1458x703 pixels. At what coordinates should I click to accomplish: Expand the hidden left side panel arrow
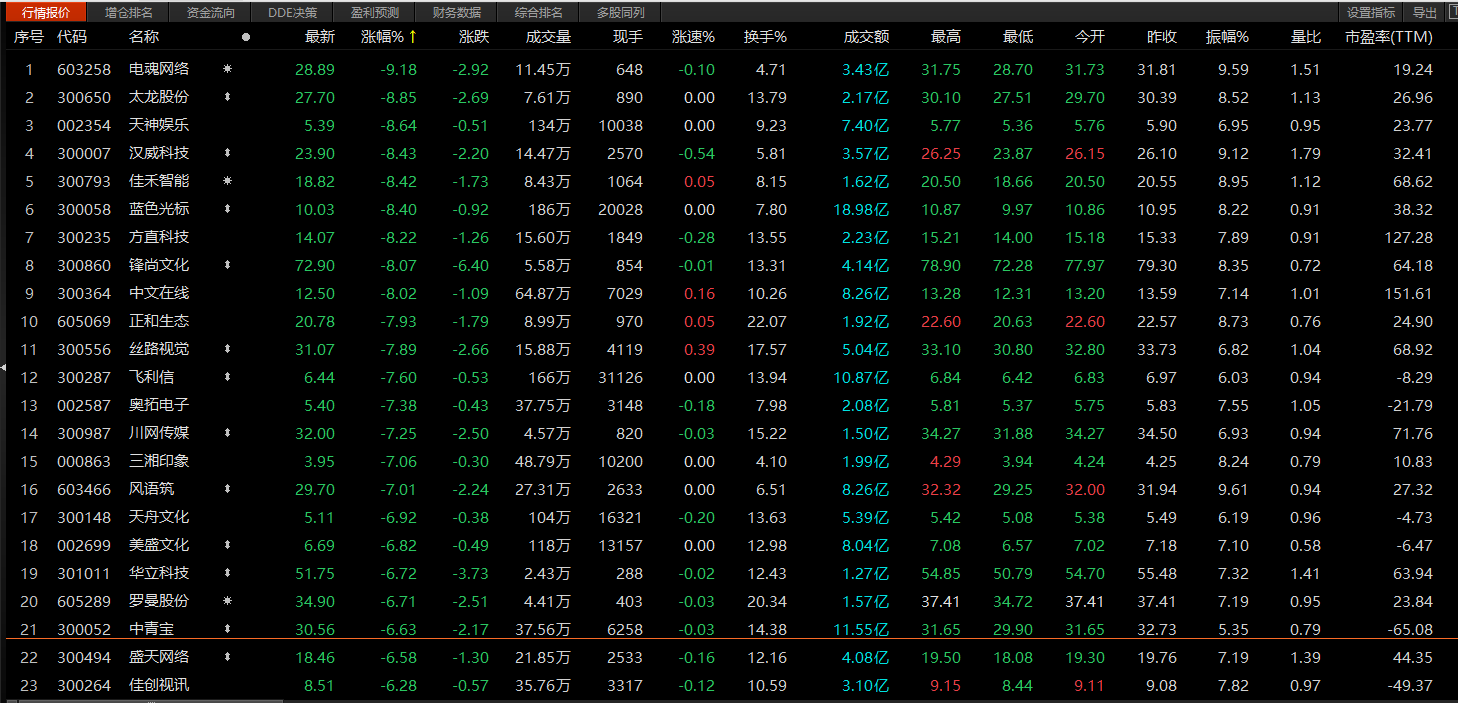[x=3, y=368]
